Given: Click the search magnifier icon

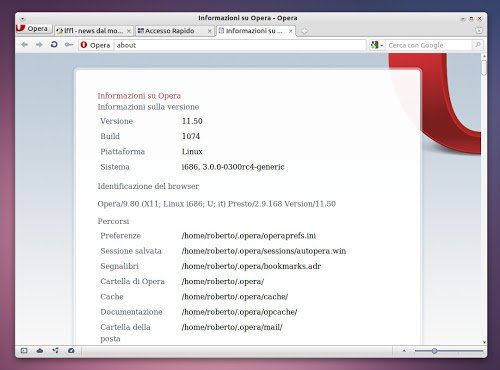Looking at the screenshot, I should pyautogui.click(x=478, y=45).
